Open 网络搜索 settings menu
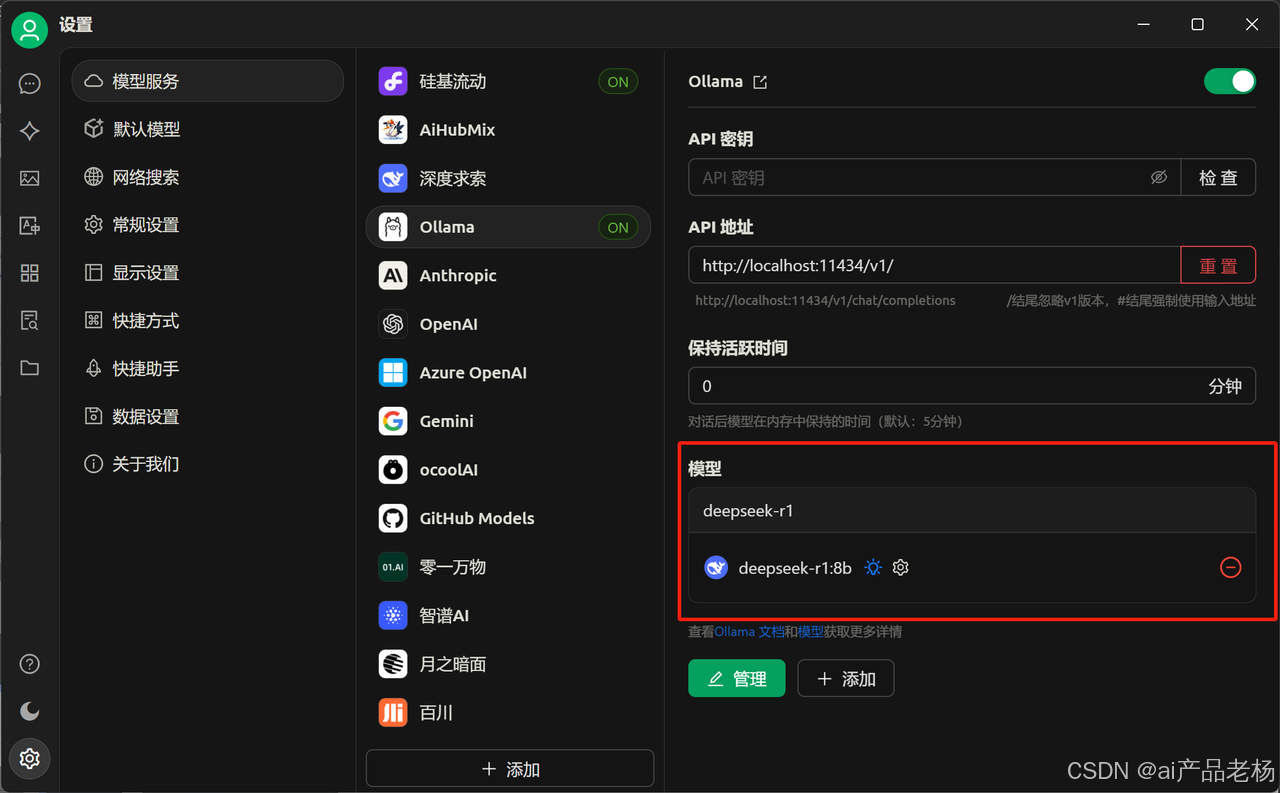Viewport: 1280px width, 793px height. click(x=208, y=177)
